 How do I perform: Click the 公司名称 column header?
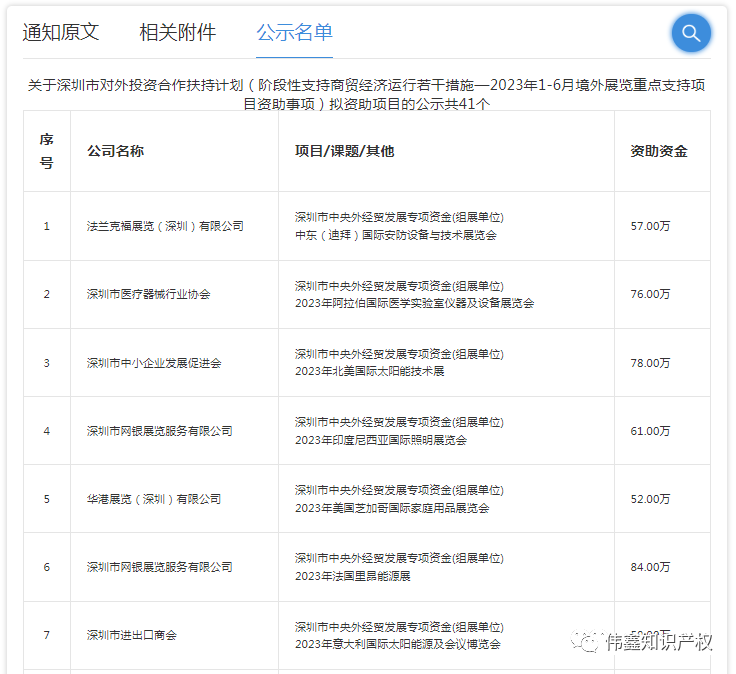[115, 151]
